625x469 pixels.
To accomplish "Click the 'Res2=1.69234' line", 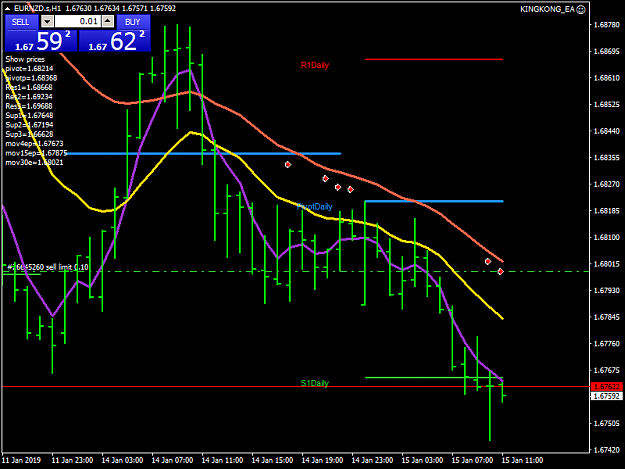I will 29,96.
